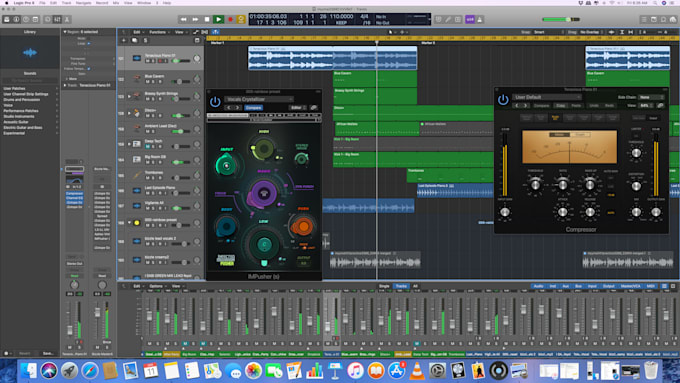Adjust volume slider on Tenacious Piano 01 track

coord(181,61)
